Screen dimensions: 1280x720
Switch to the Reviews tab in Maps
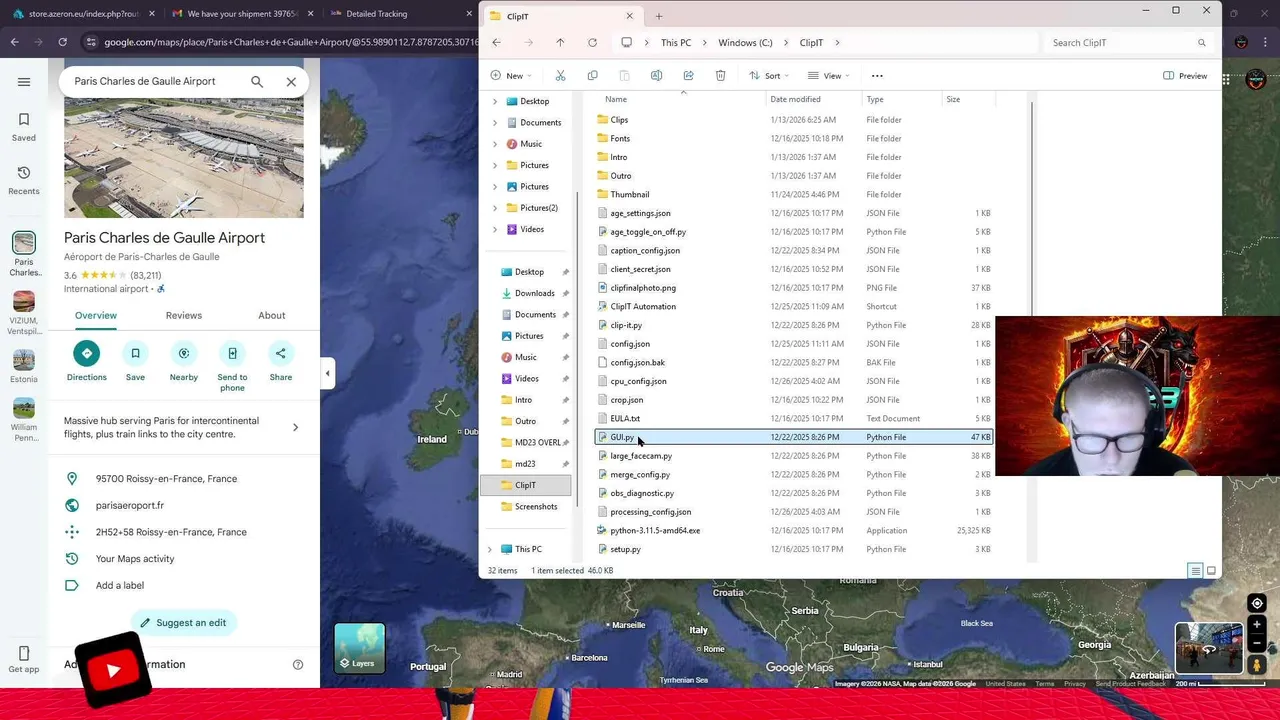click(184, 315)
